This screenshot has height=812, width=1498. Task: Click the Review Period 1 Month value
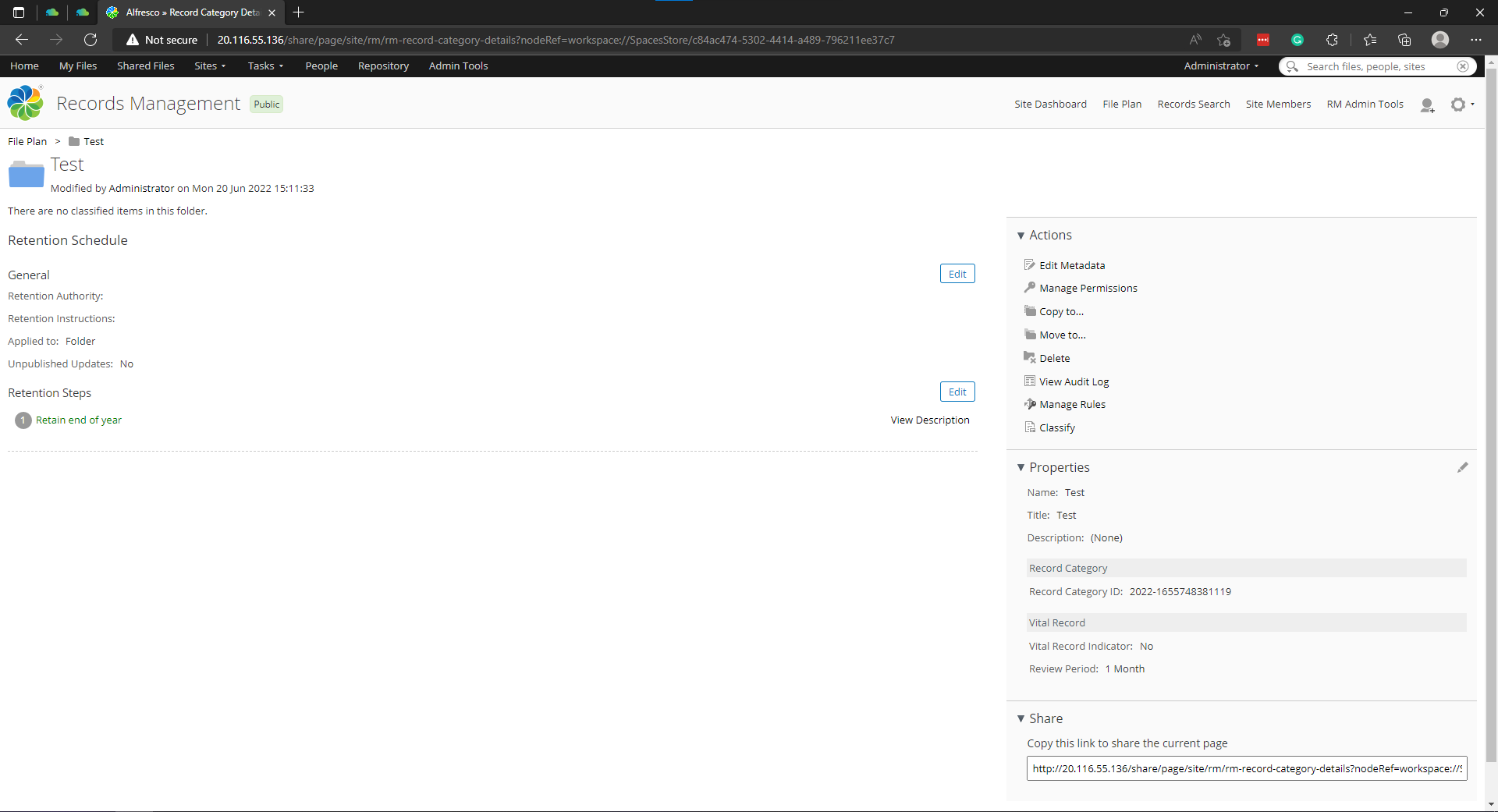[1125, 668]
